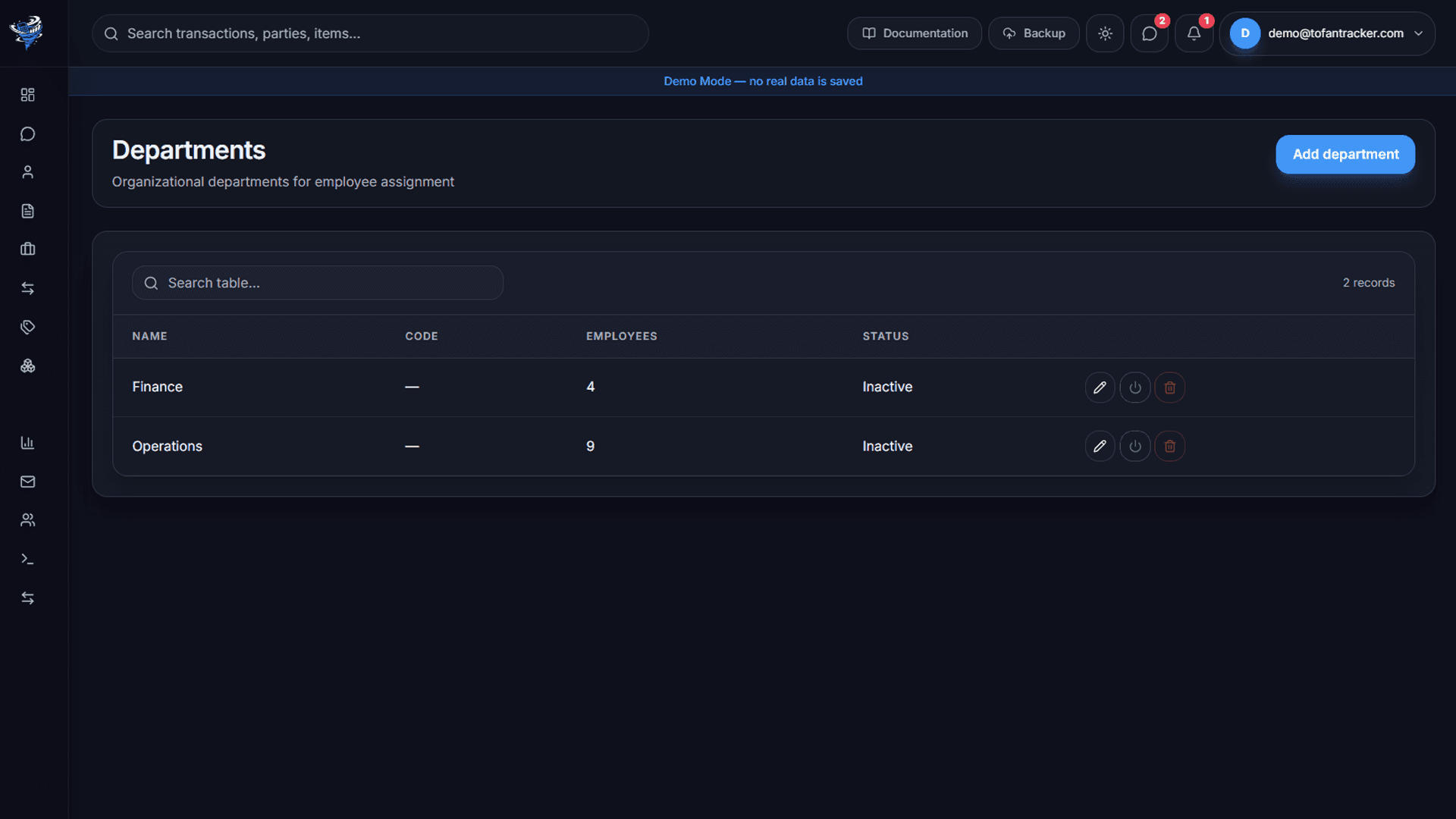Image resolution: width=1456 pixels, height=819 pixels.
Task: Click Operations employee count 9
Action: pos(591,446)
